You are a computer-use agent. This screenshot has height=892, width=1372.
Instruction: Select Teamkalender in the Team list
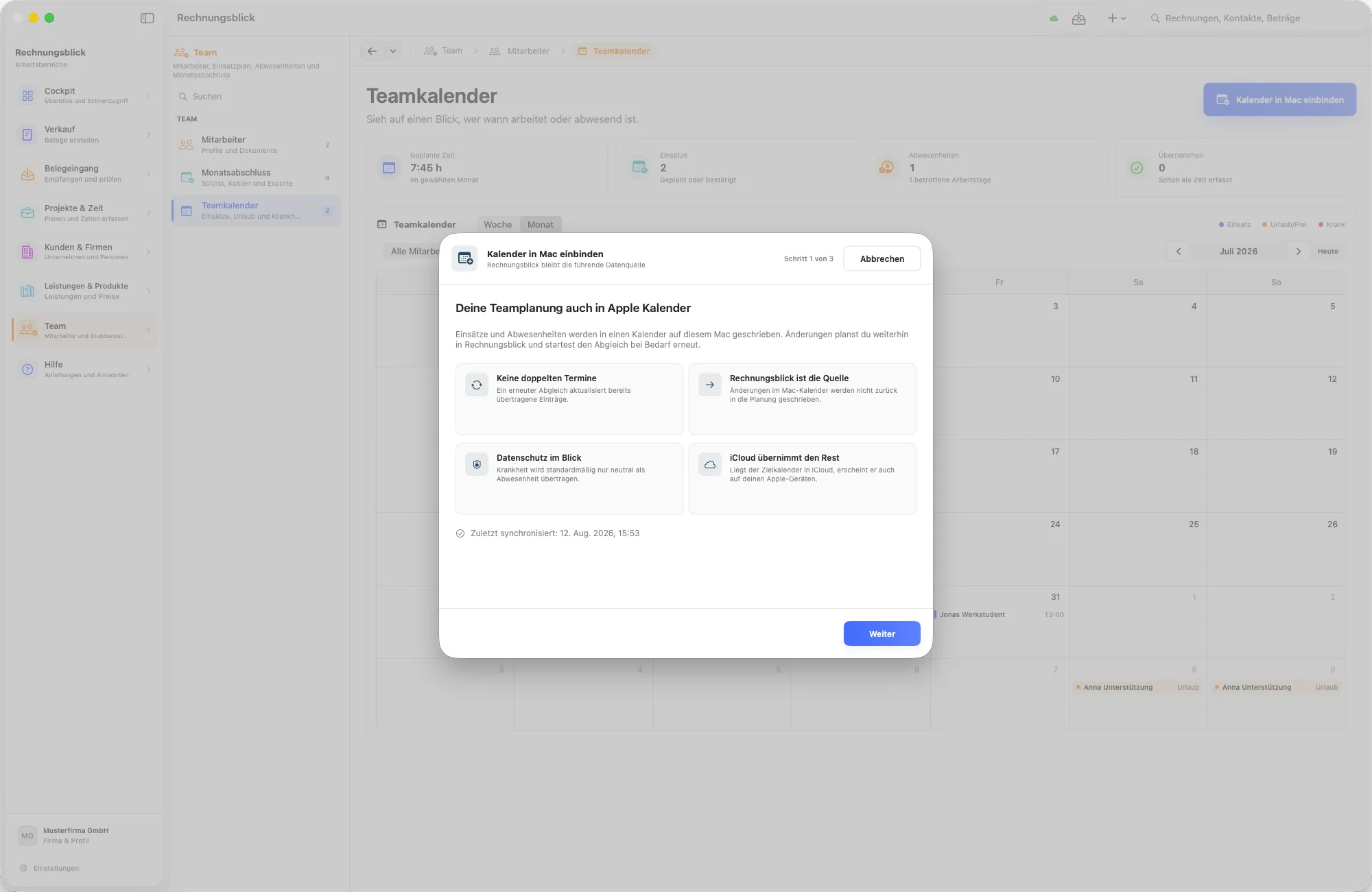256,210
